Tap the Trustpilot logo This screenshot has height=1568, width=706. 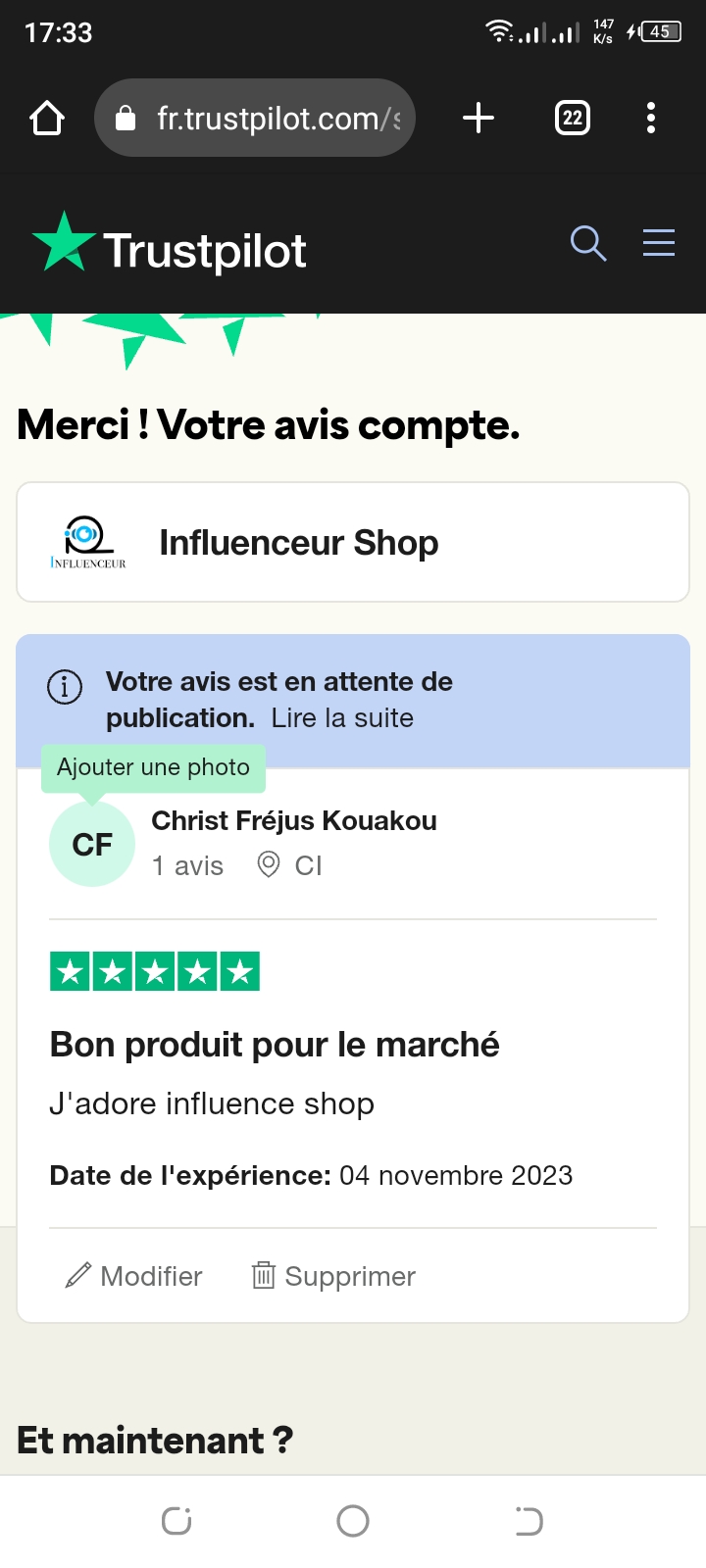pos(170,245)
